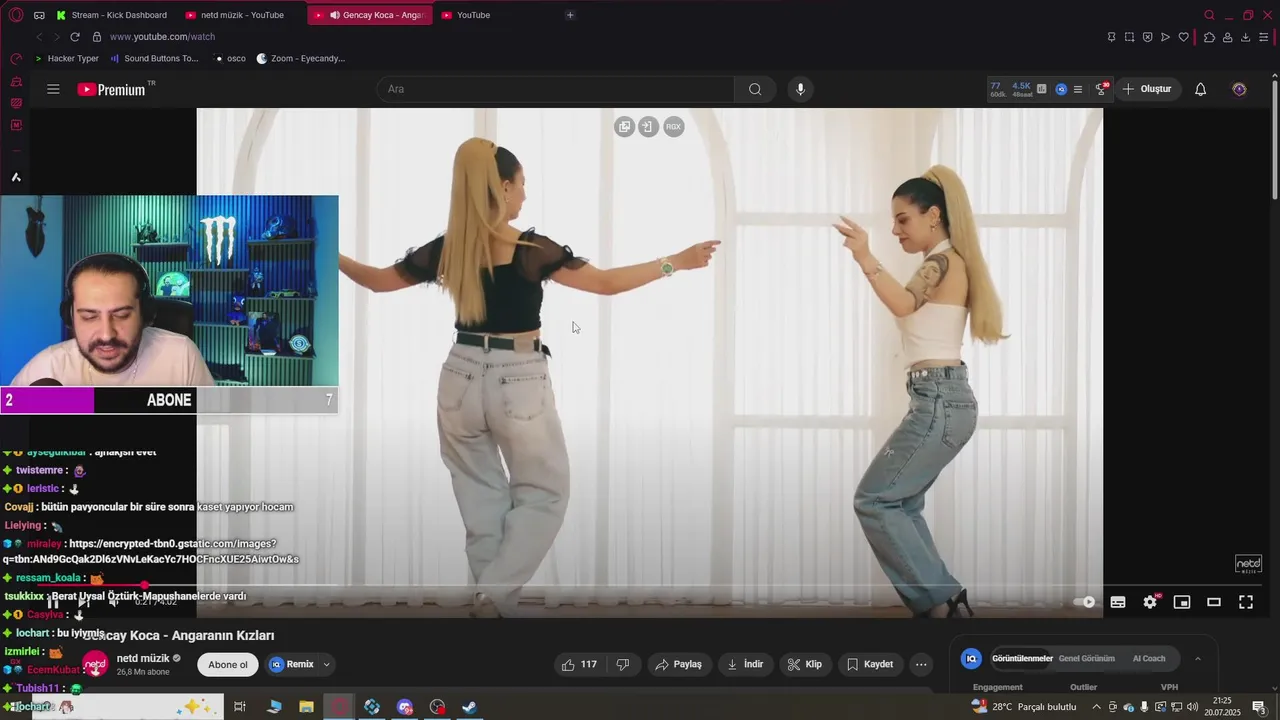Open Opera browser main menu logo
The height and width of the screenshot is (720, 1280).
pyautogui.click(x=16, y=15)
